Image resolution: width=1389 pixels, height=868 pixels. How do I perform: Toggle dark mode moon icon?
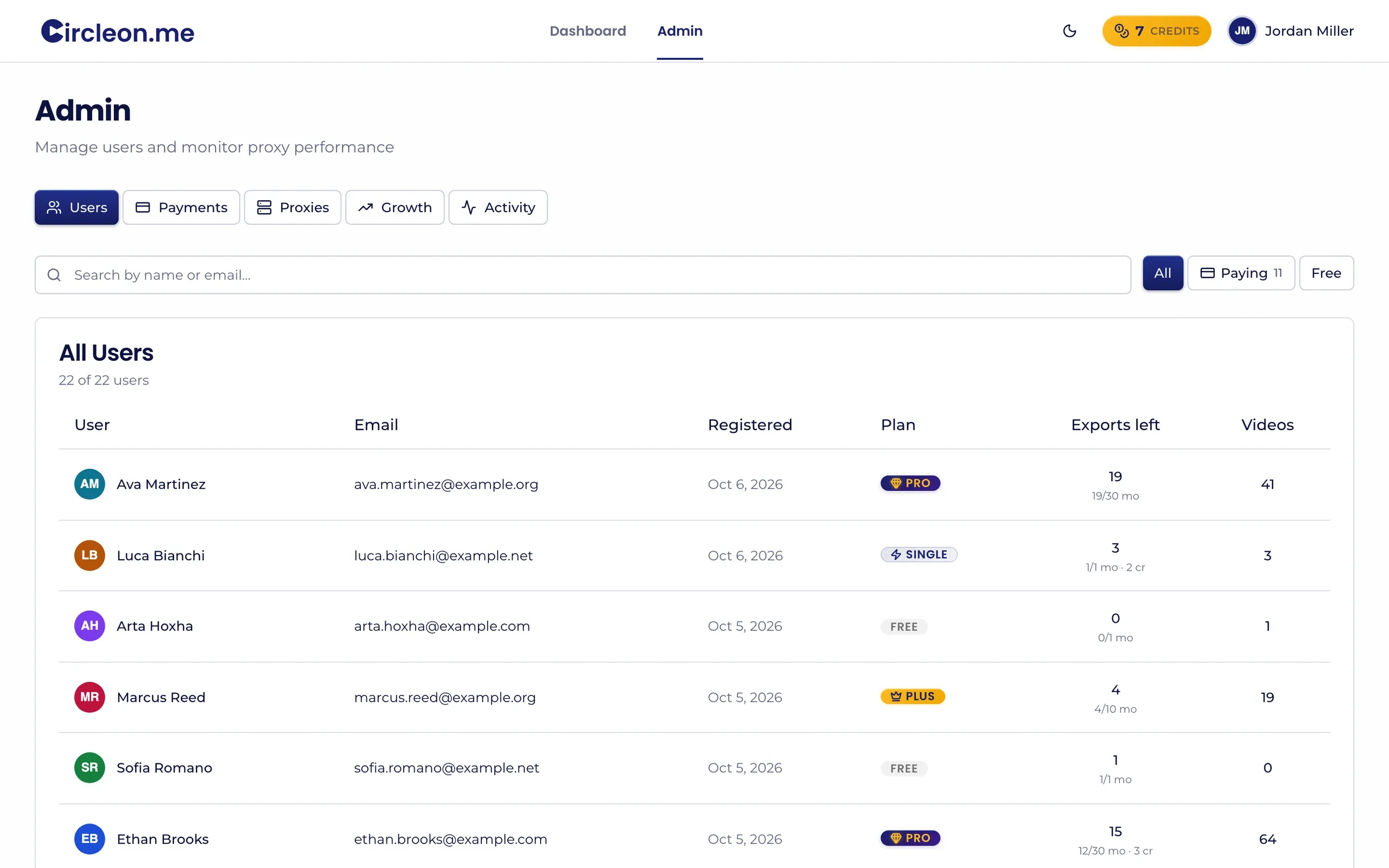(1069, 31)
